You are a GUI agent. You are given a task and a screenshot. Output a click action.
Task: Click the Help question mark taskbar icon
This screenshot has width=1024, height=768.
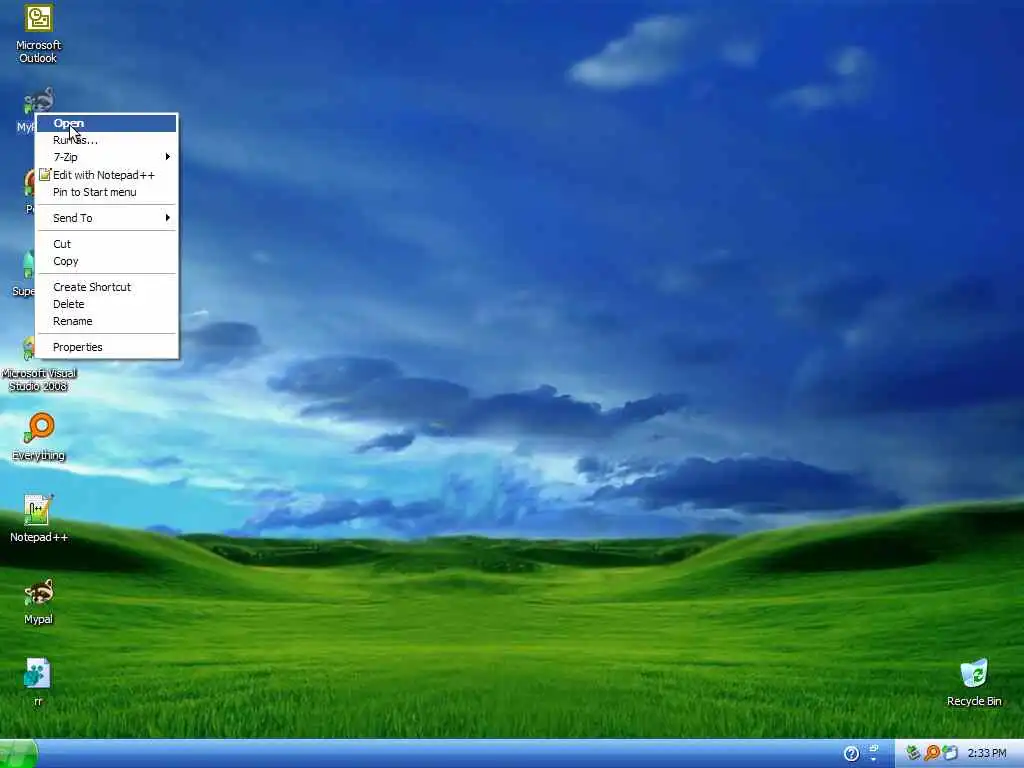[851, 754]
